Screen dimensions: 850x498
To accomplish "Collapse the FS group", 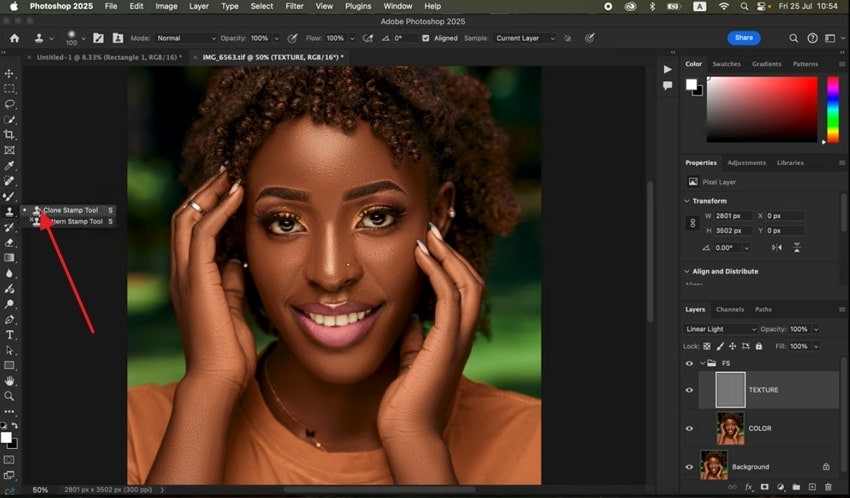I will 703,363.
